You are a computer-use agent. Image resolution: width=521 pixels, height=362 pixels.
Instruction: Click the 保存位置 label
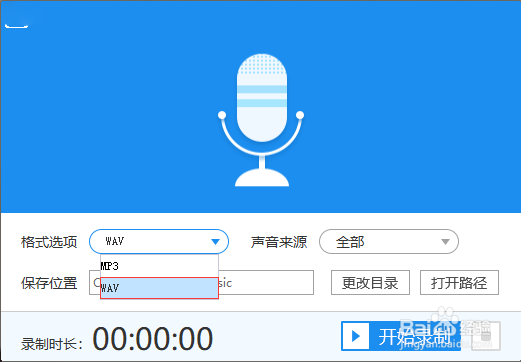[49, 283]
